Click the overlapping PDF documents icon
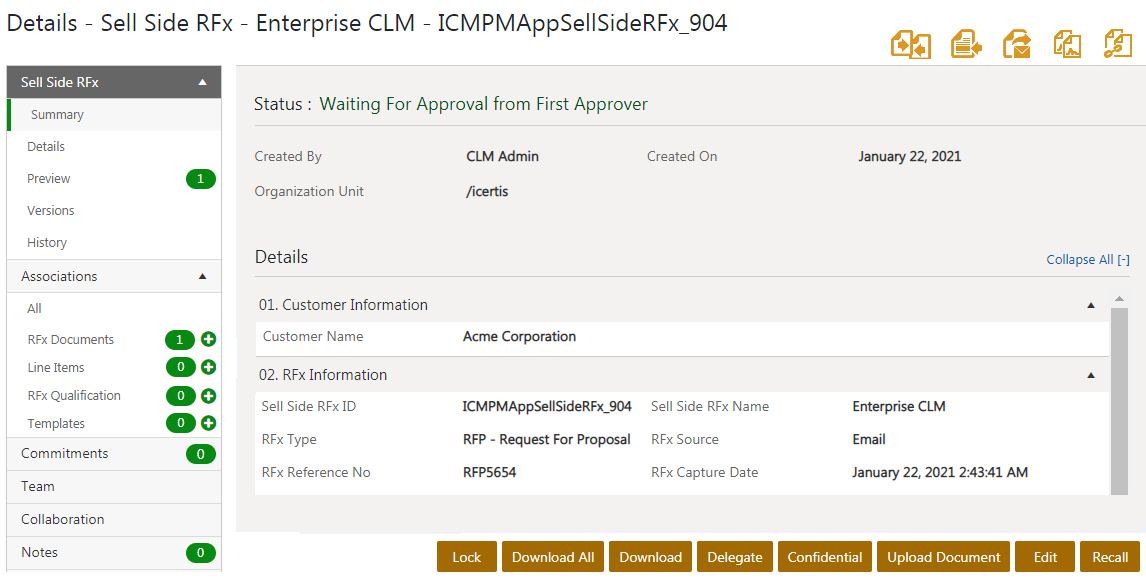Image resolution: width=1146 pixels, height=580 pixels. (1067, 45)
